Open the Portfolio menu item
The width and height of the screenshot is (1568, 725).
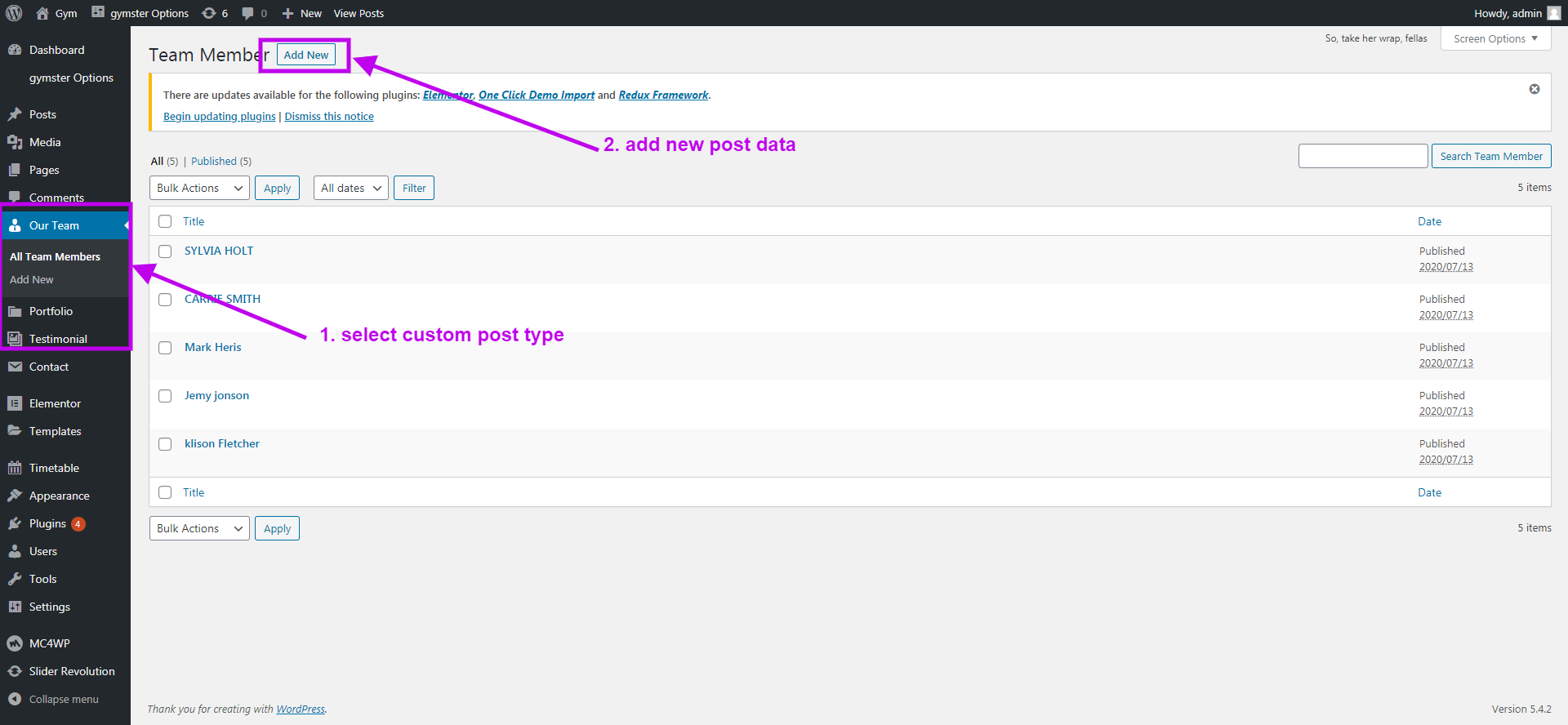[51, 311]
